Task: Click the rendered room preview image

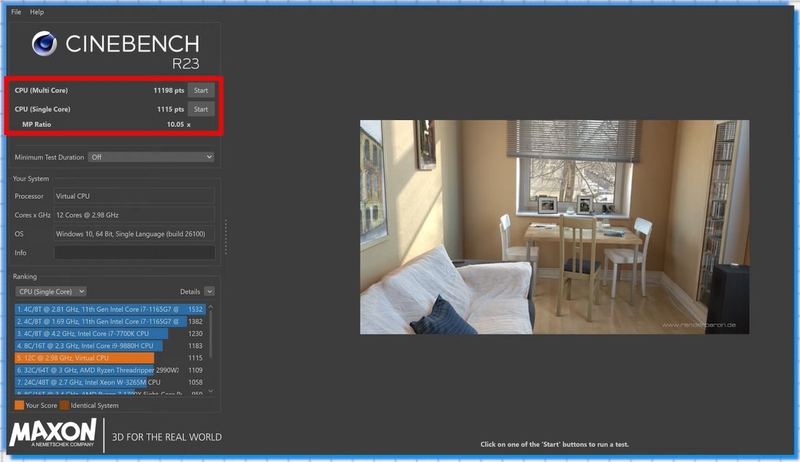Action: point(555,227)
